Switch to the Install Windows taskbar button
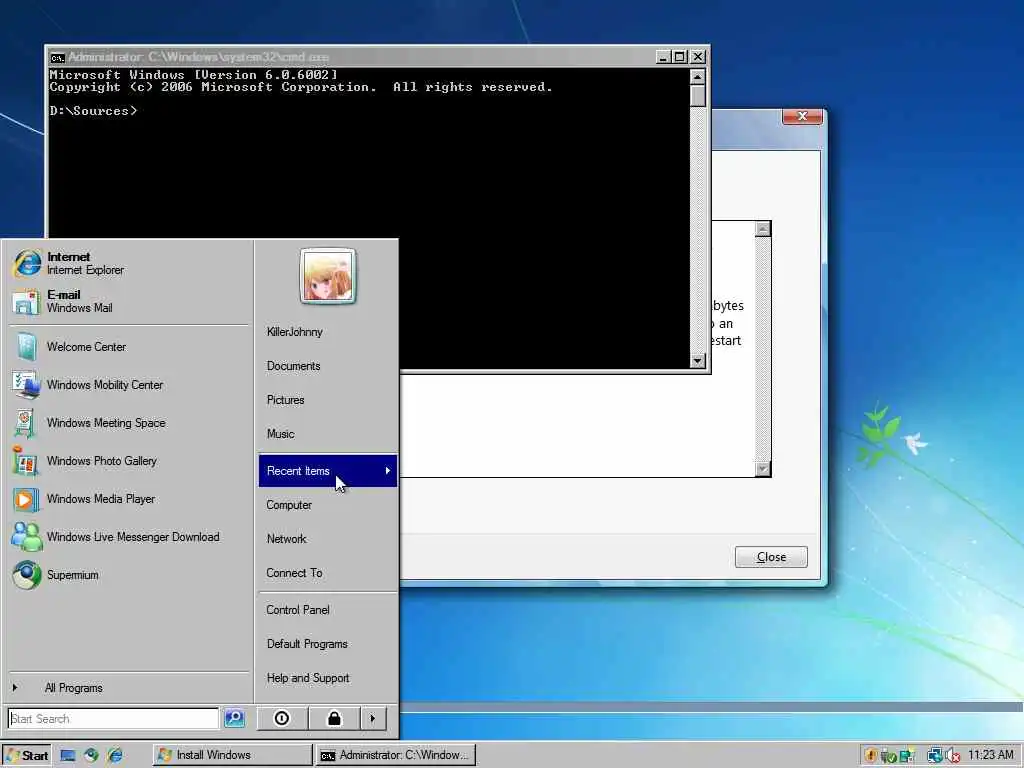Image resolution: width=1024 pixels, height=768 pixels. [x=233, y=755]
